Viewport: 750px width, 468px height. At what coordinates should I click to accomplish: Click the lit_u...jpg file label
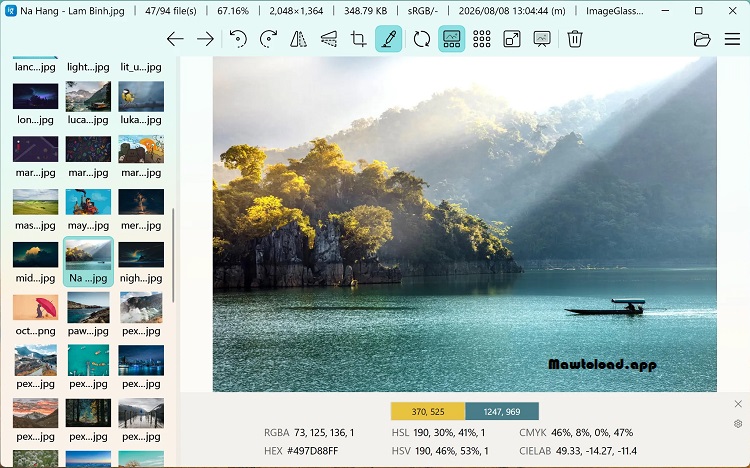(x=141, y=67)
